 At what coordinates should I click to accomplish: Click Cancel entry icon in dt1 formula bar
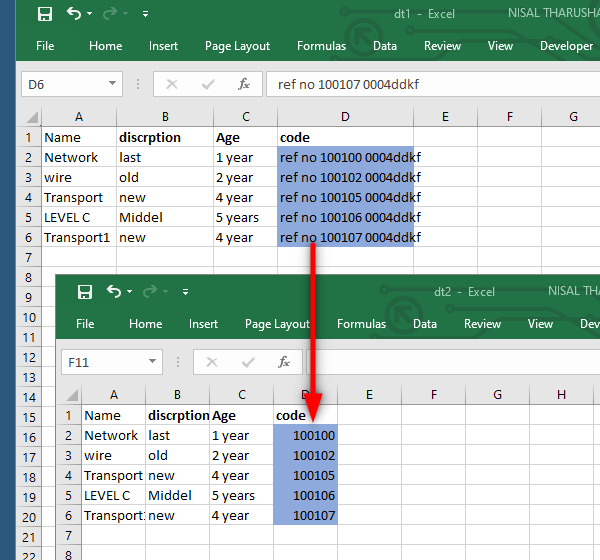point(172,84)
